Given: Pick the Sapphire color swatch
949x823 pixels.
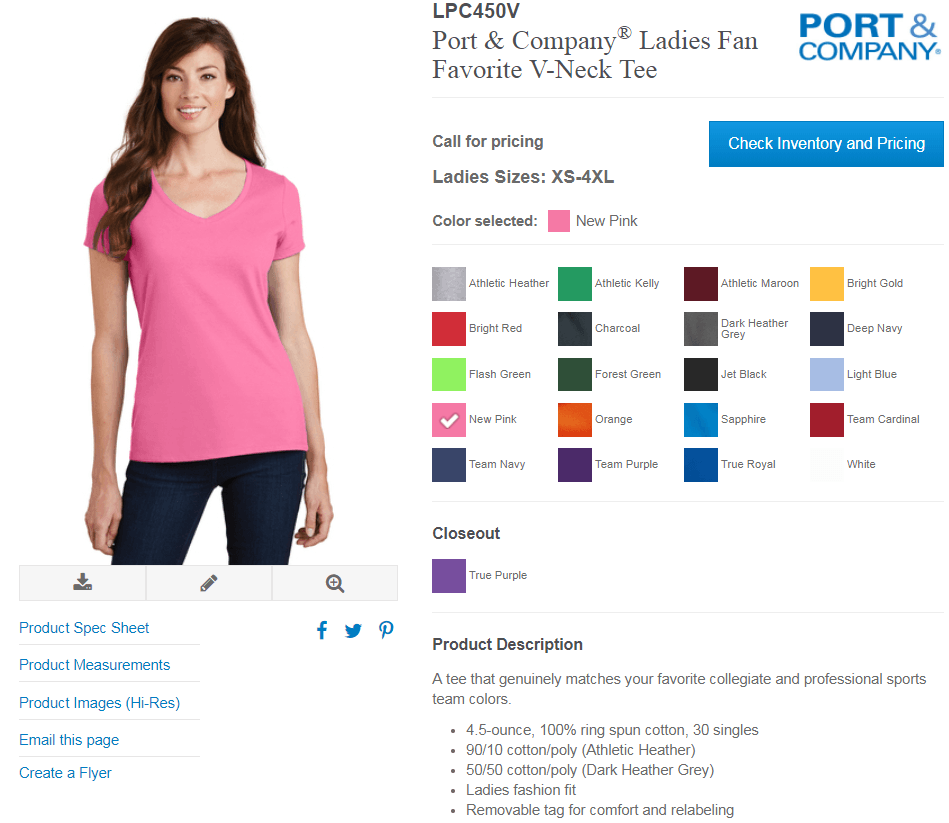Looking at the screenshot, I should (x=701, y=420).
